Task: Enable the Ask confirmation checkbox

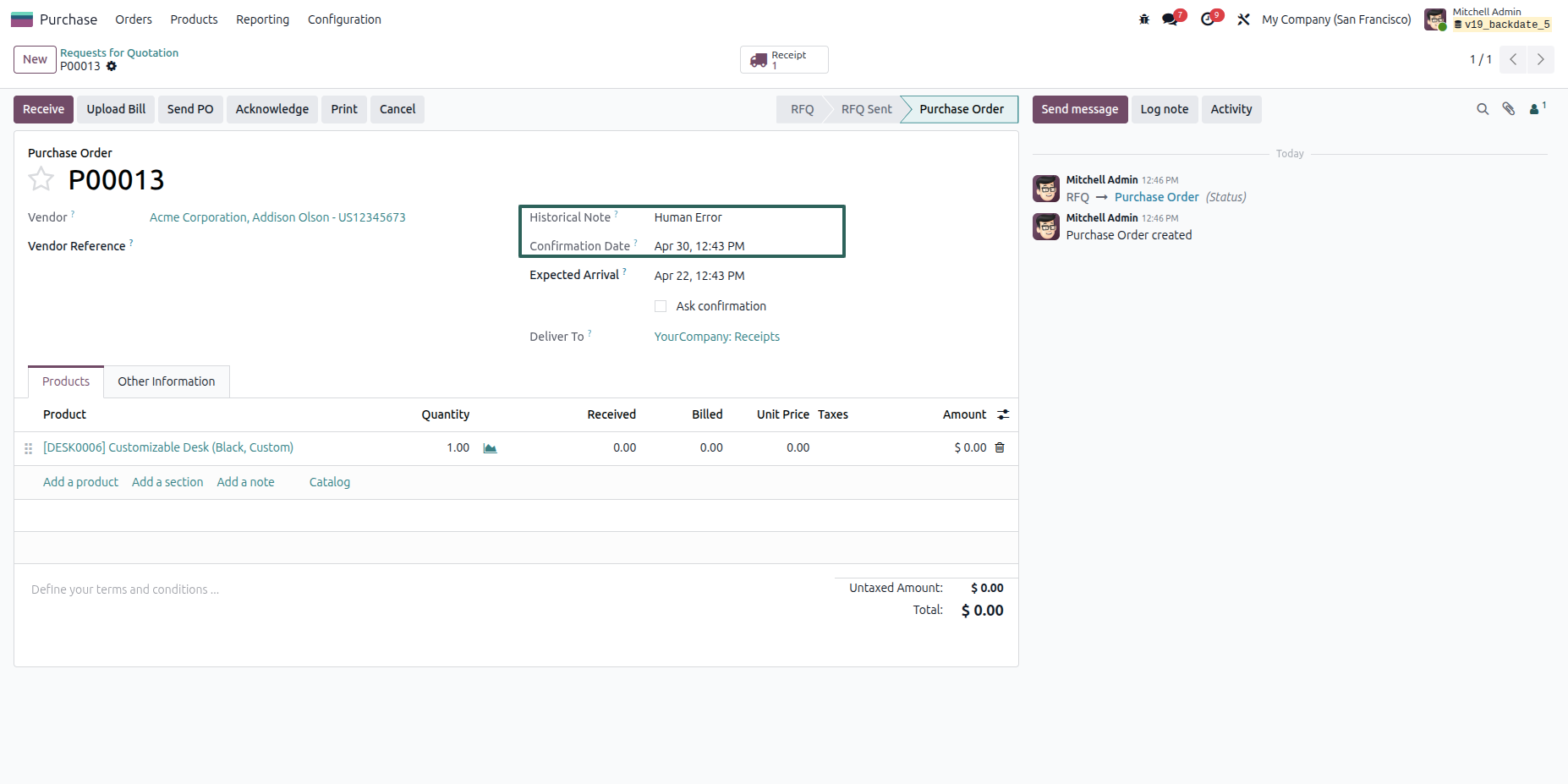Action: (x=661, y=306)
